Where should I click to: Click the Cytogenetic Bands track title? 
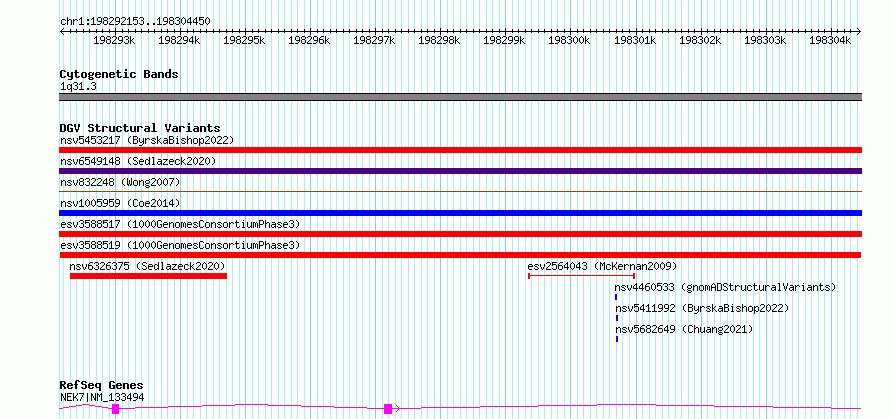119,74
